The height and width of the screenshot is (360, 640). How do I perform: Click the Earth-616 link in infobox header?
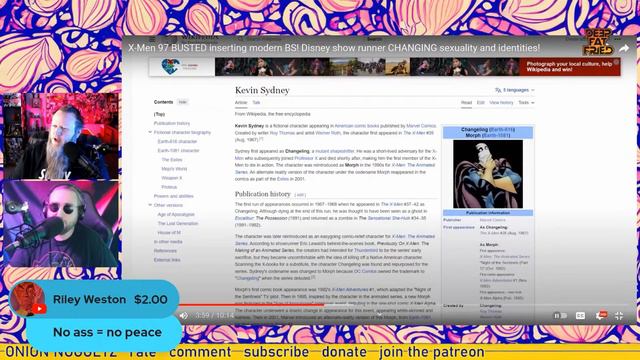coord(502,129)
